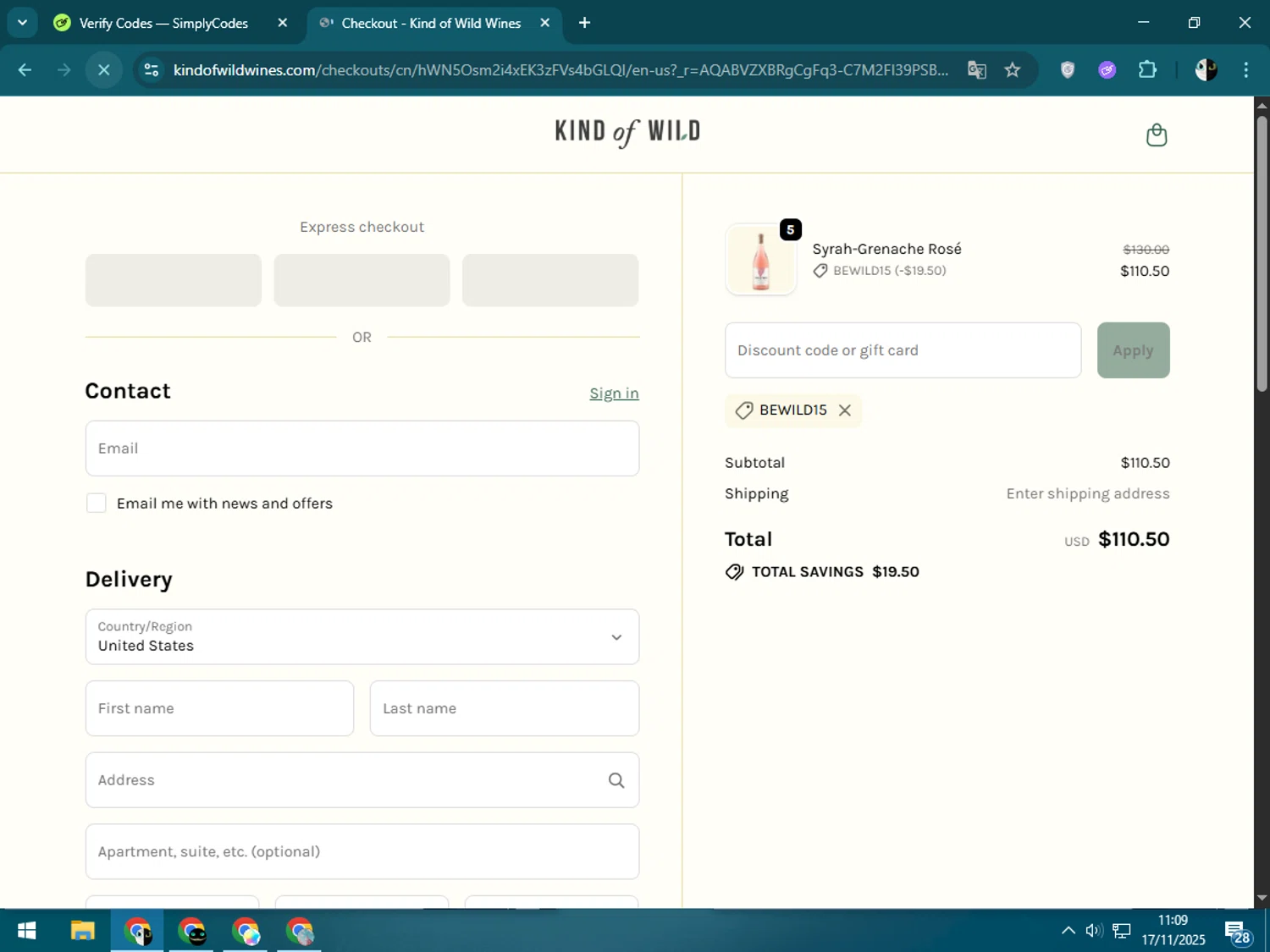
Task: Close the Checkout Kind of Wild Wines tab
Action: click(545, 23)
